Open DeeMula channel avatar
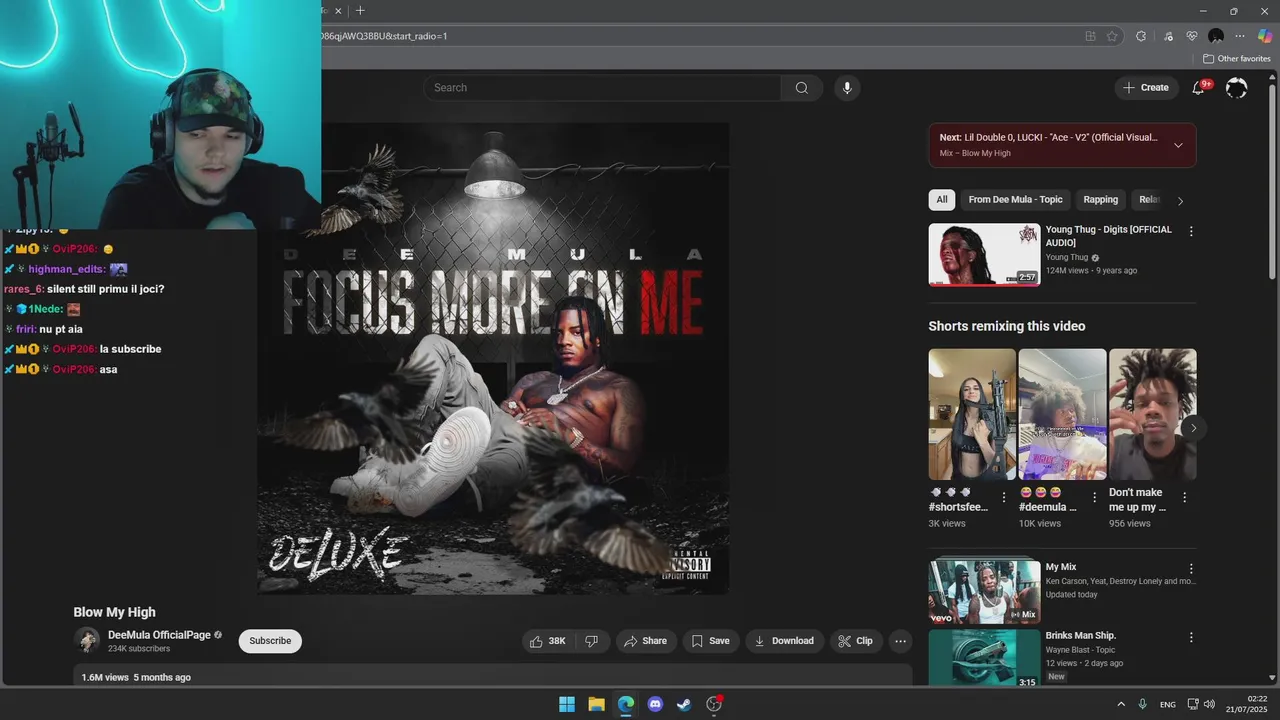The height and width of the screenshot is (720, 1280). pyautogui.click(x=87, y=641)
